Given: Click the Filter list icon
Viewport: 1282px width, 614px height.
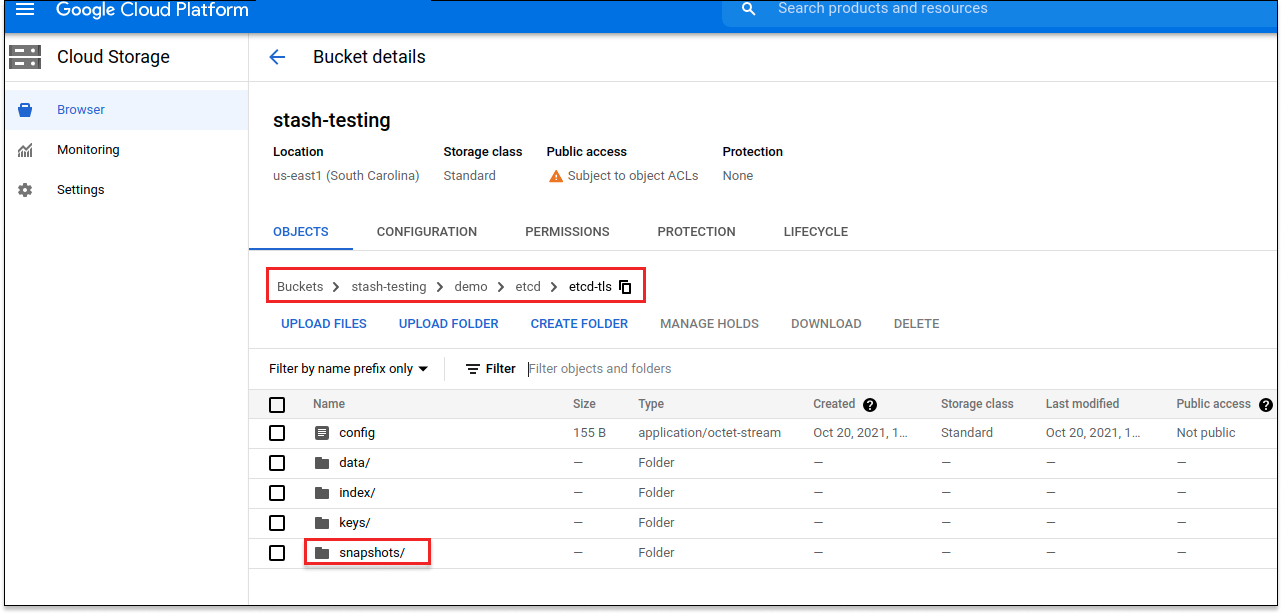Looking at the screenshot, I should click(473, 369).
